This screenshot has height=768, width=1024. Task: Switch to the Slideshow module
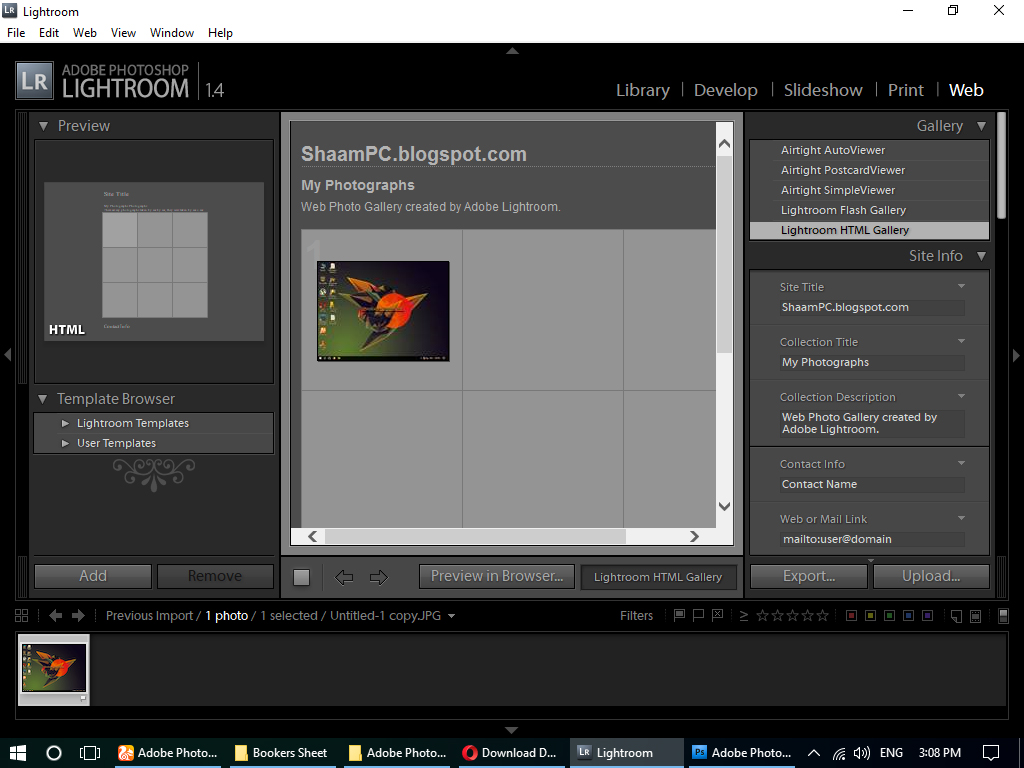click(x=823, y=90)
